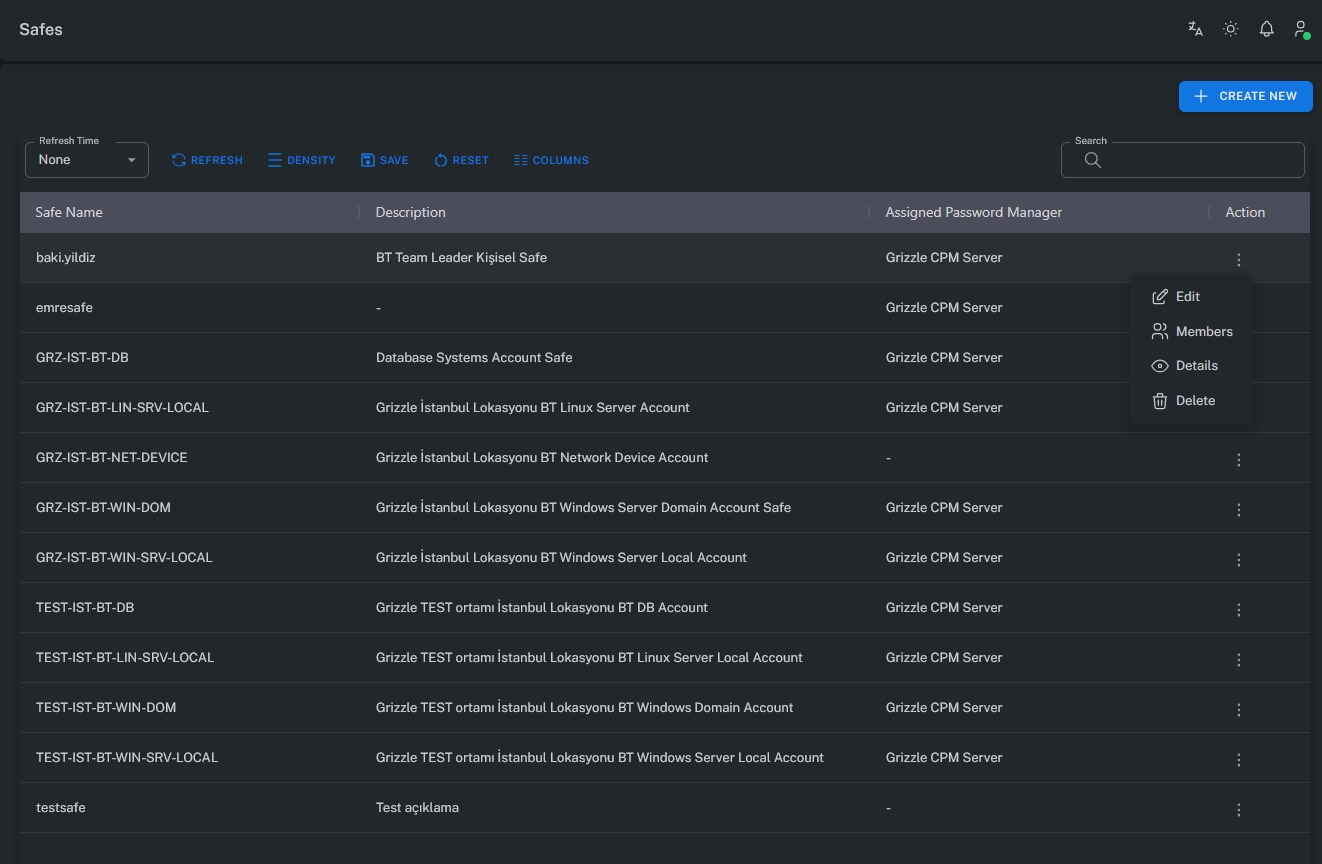Open three-dot menu for GRZ-IST-BT-NET-DEVICE
1322x864 pixels.
tap(1239, 460)
